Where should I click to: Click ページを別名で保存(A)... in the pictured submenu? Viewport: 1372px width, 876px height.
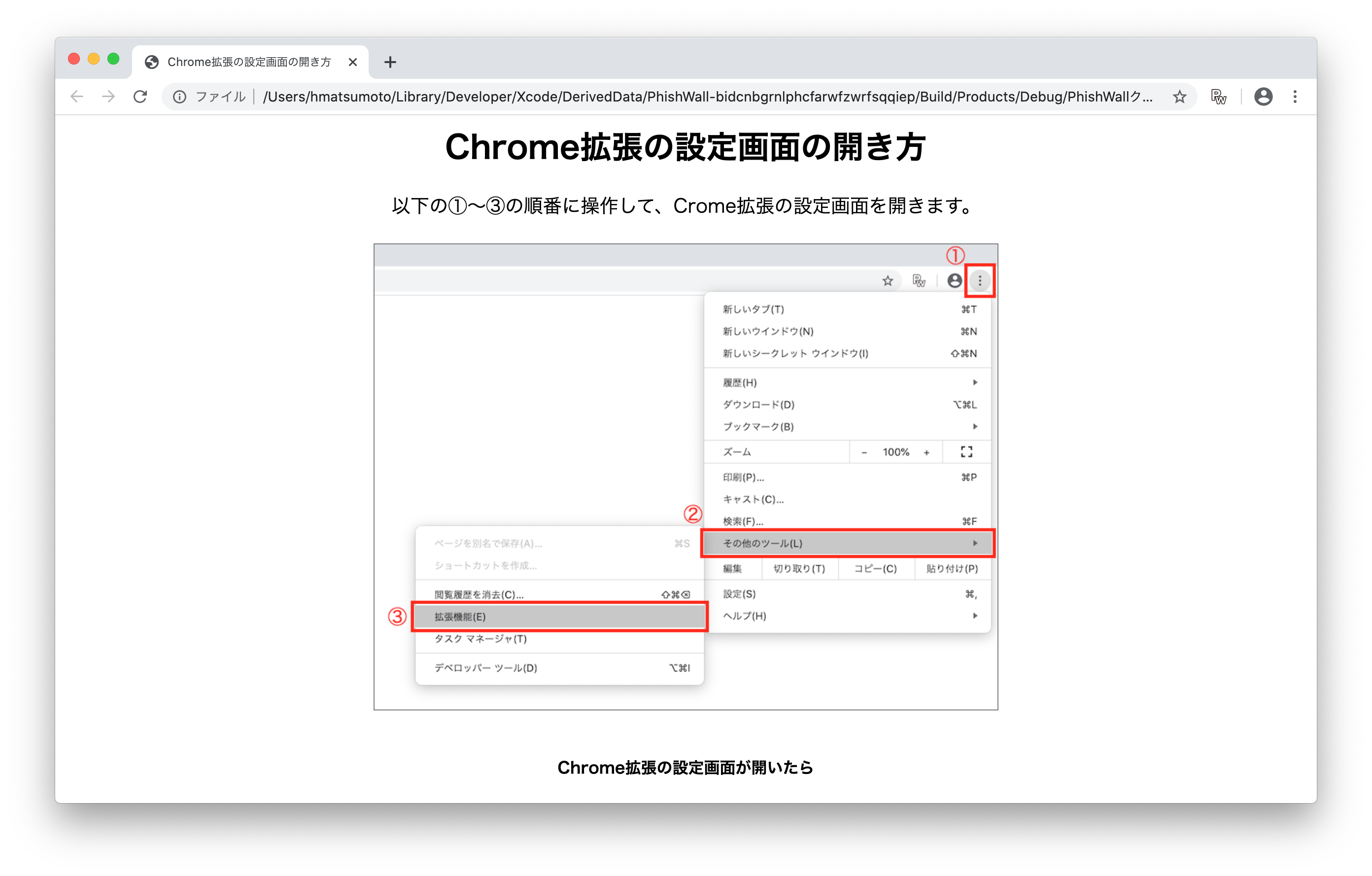(x=560, y=543)
